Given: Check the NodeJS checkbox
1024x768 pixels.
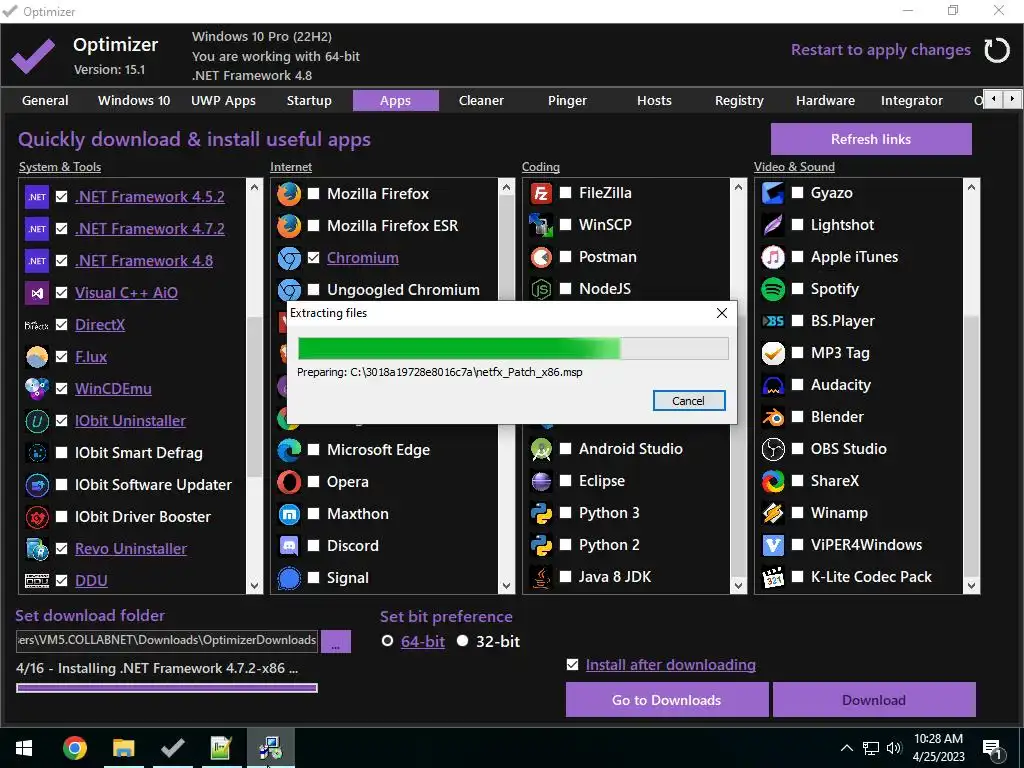Looking at the screenshot, I should [566, 288].
